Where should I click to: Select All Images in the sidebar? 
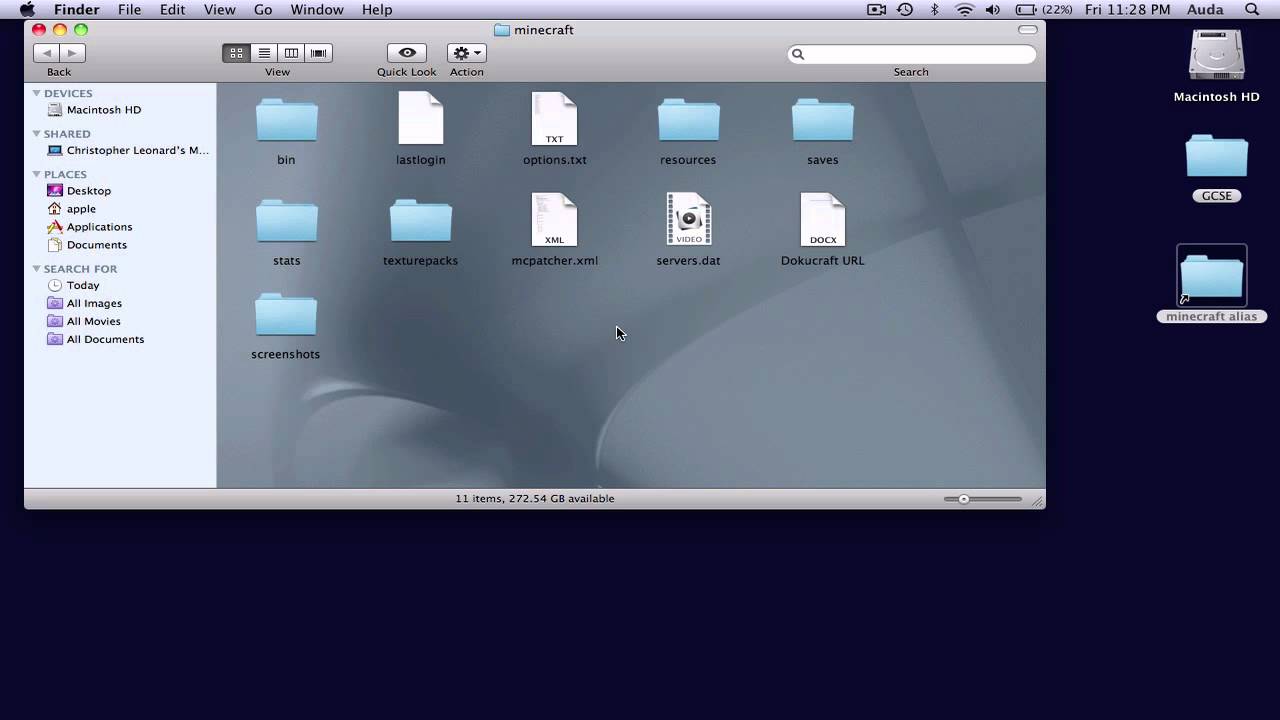click(93, 303)
